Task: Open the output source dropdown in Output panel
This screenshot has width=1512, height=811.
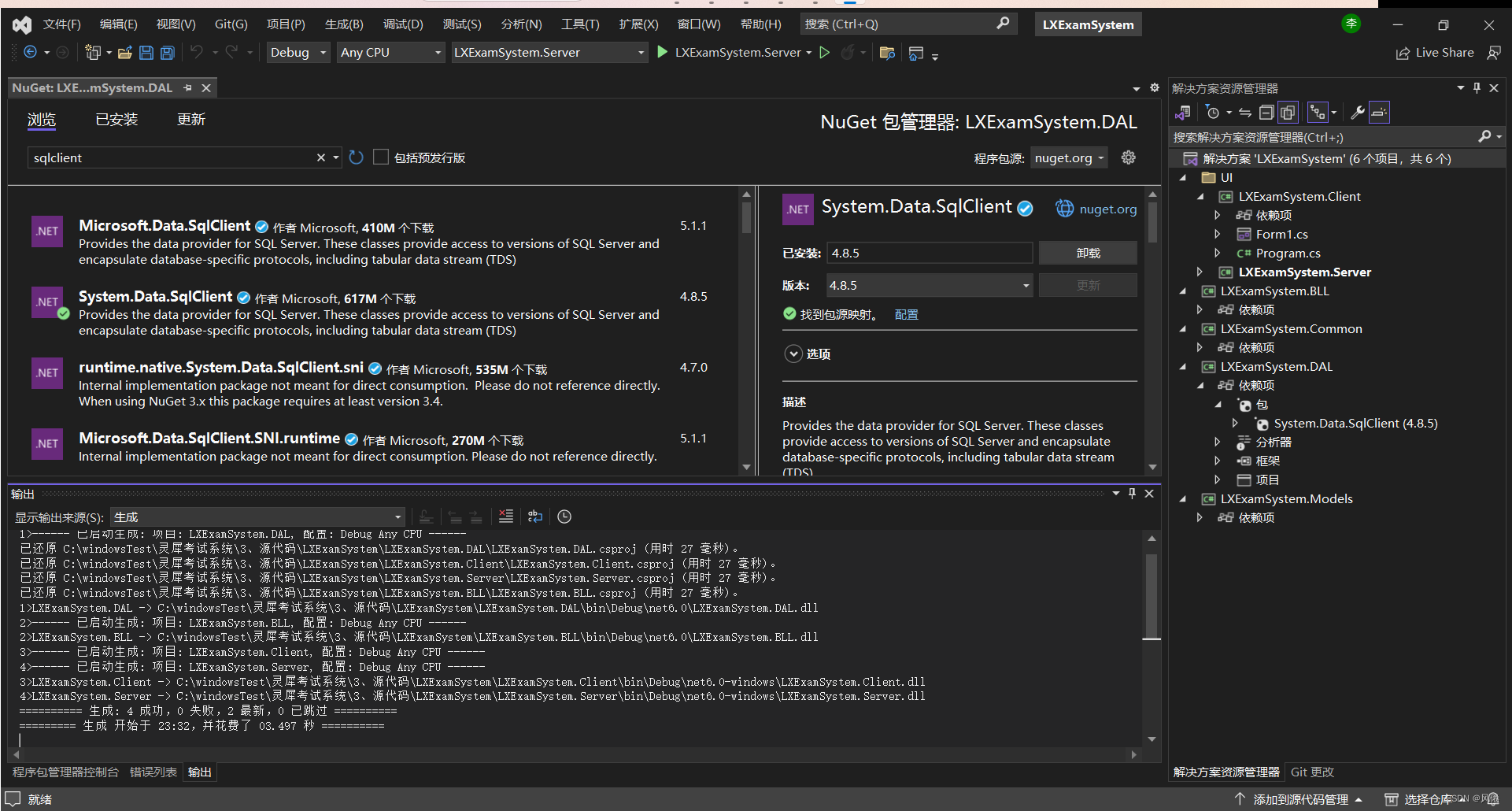Action: (x=257, y=517)
